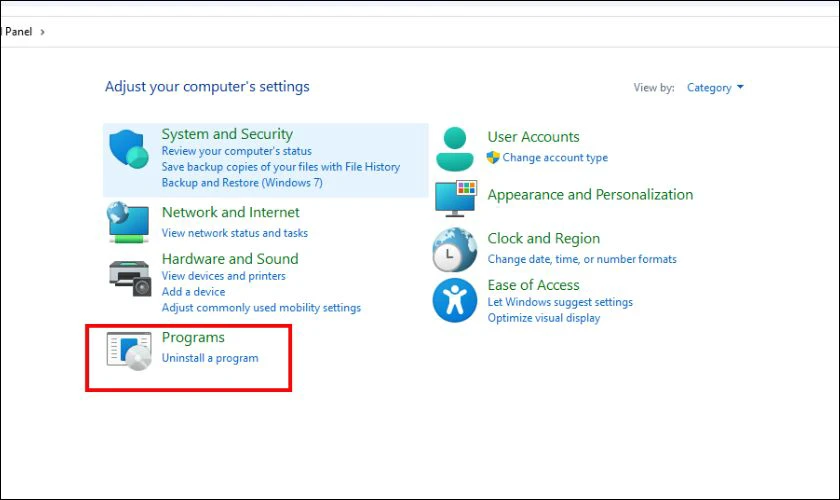
Task: Open Clock and Region category
Action: coord(544,238)
